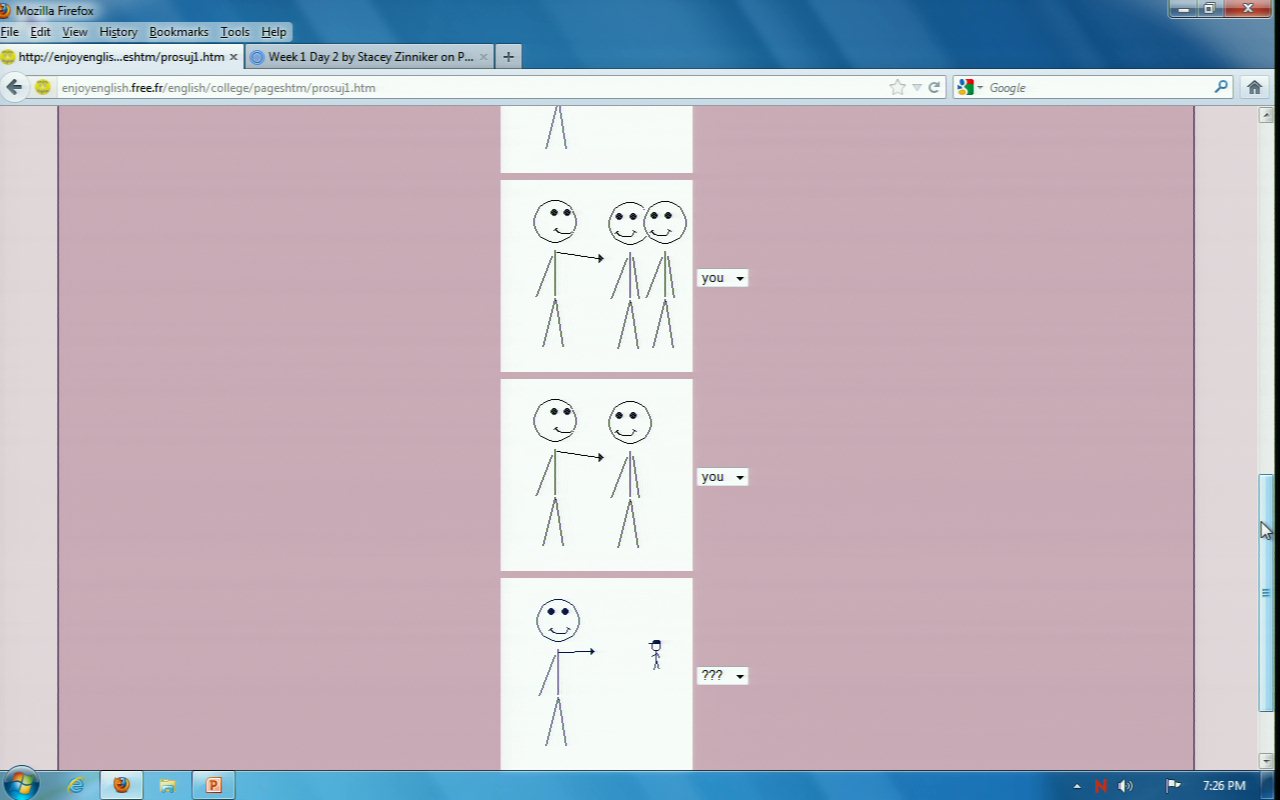1280x800 pixels.
Task: Click the volume speaker tray icon
Action: [1126, 786]
